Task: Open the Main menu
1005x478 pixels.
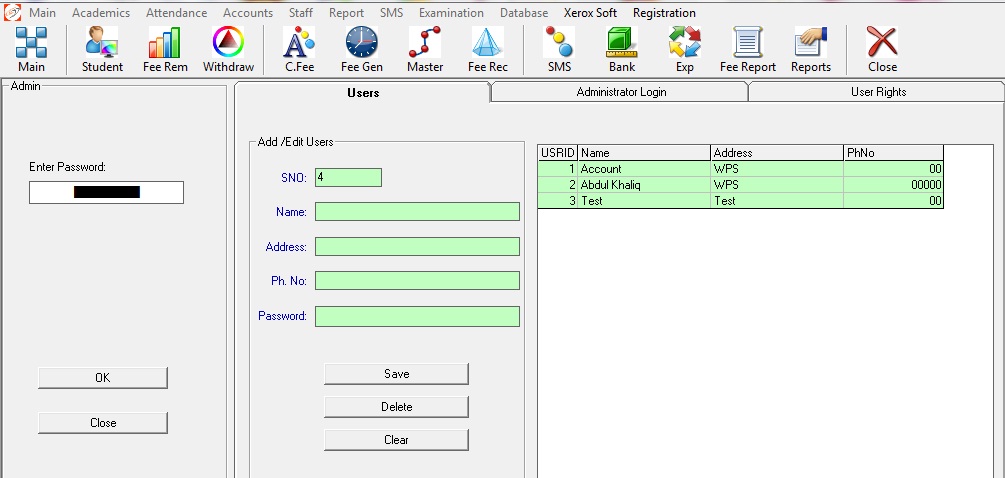Action: click(x=42, y=13)
